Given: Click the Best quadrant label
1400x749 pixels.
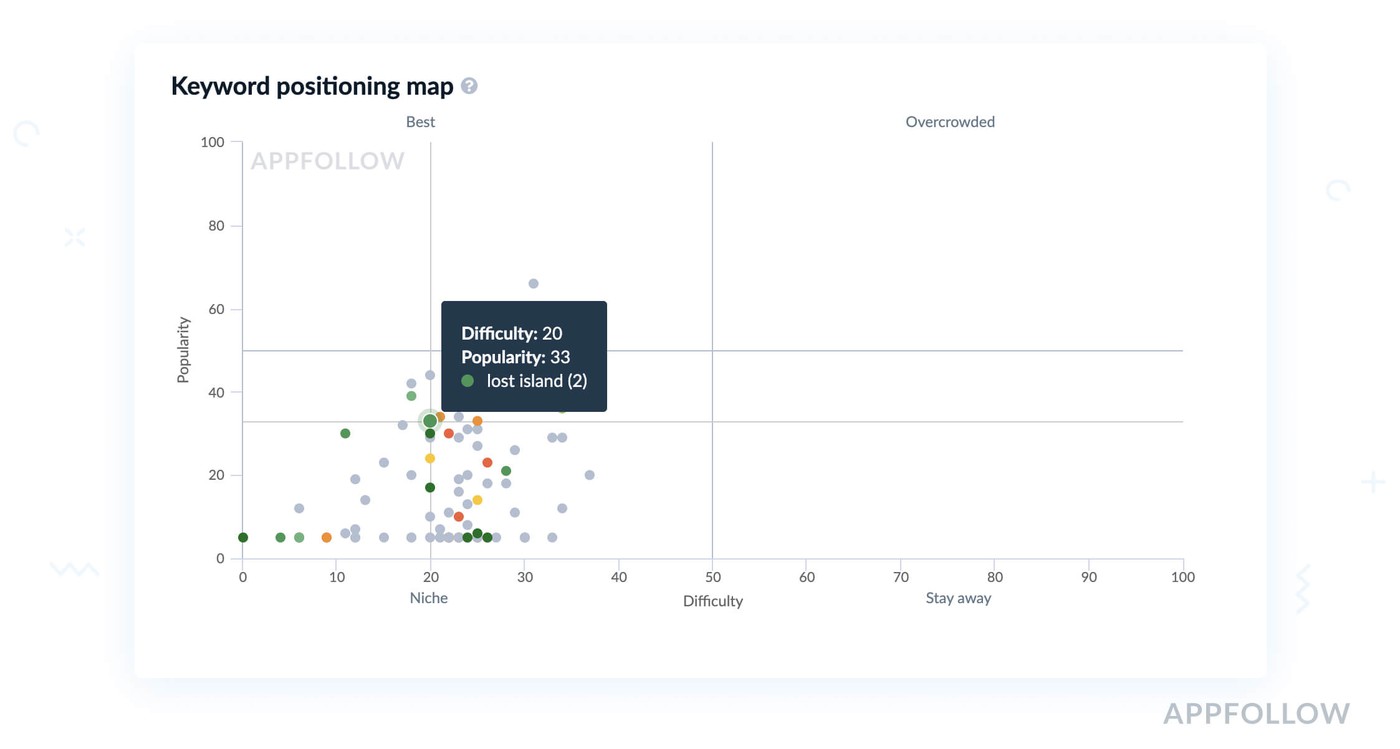Looking at the screenshot, I should click(x=420, y=122).
